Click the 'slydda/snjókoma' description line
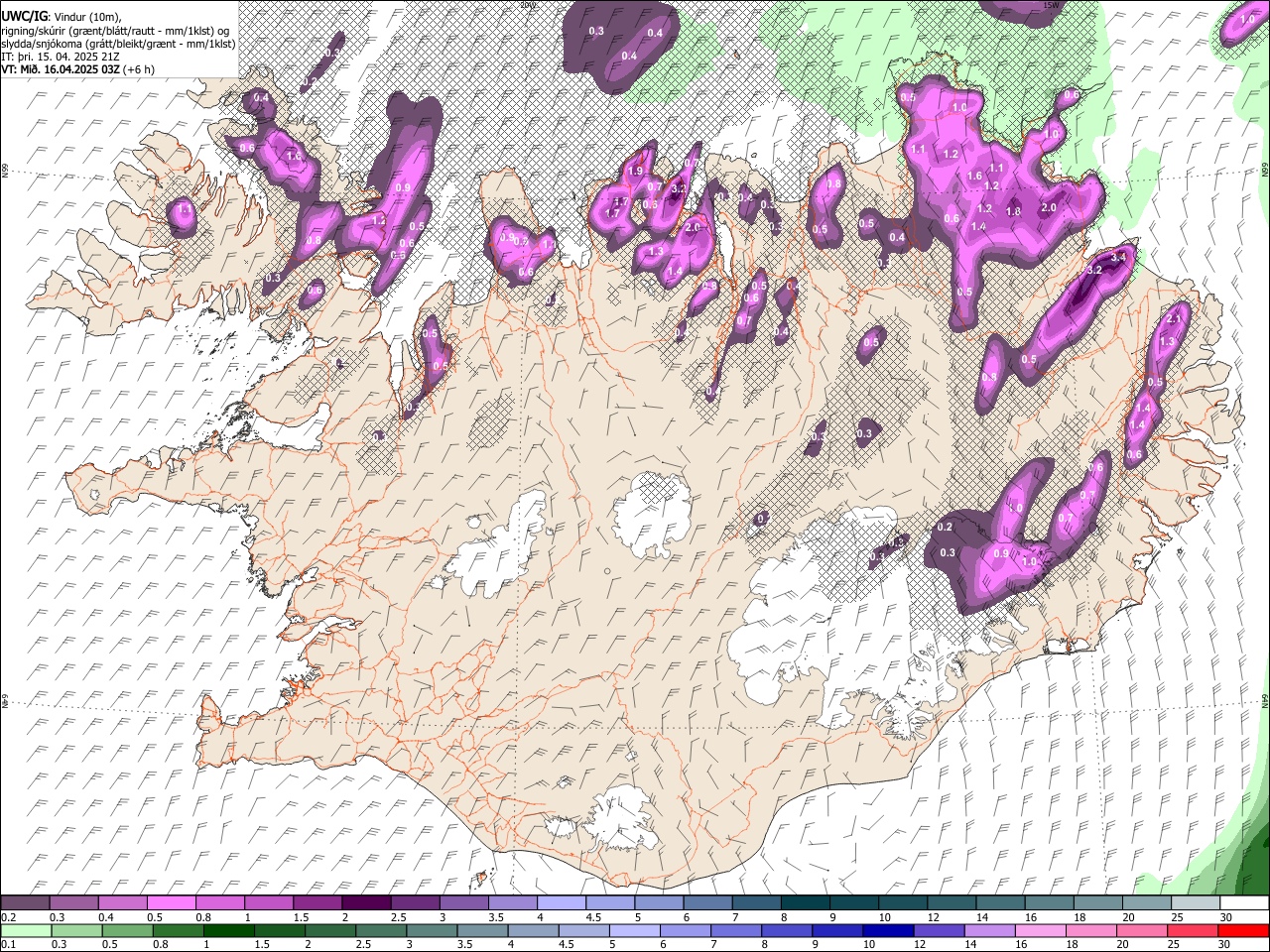 coord(118,44)
